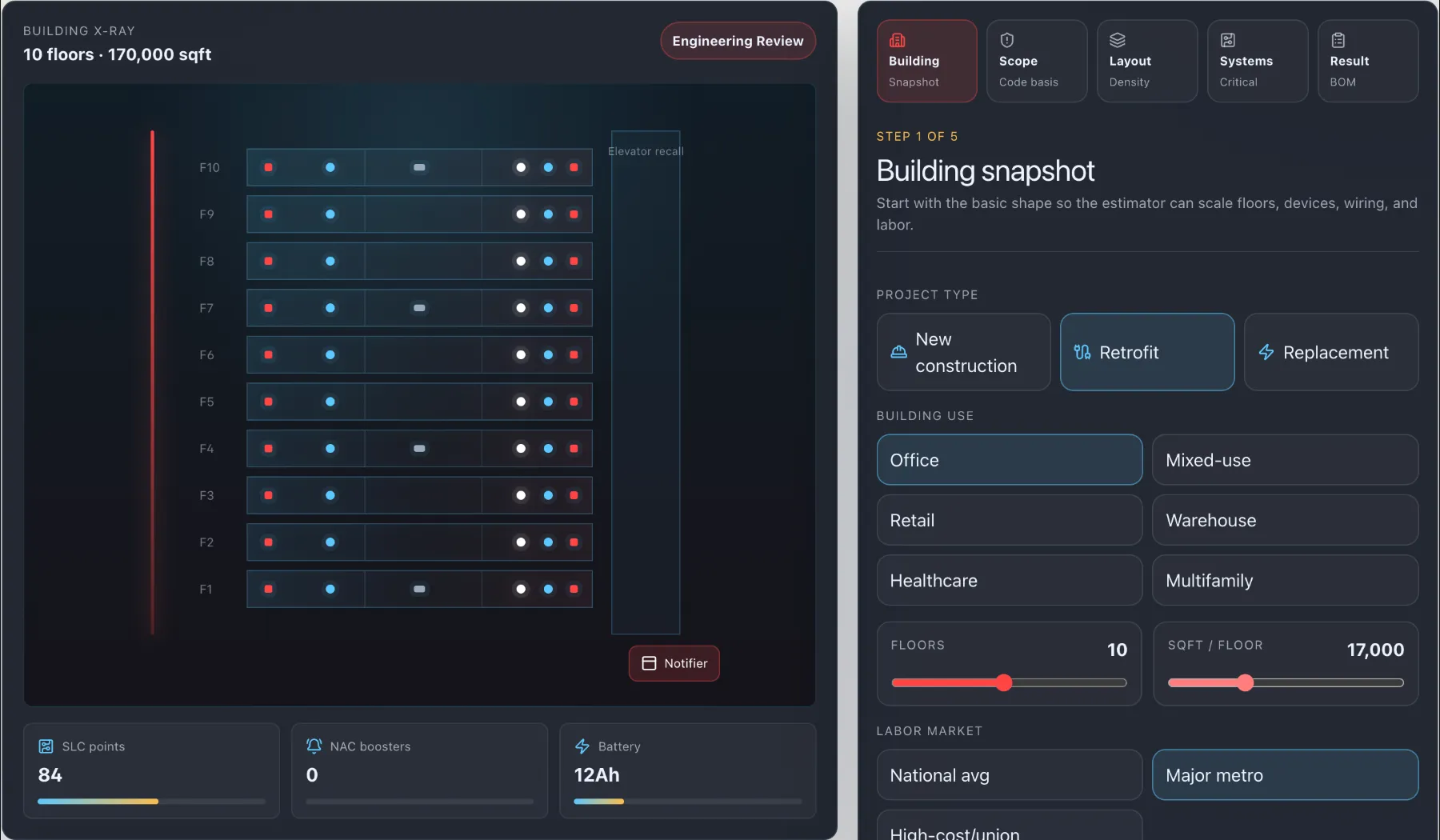Click the lightning icon beside Replacement
Viewport: 1440px width, 840px height.
click(x=1266, y=352)
